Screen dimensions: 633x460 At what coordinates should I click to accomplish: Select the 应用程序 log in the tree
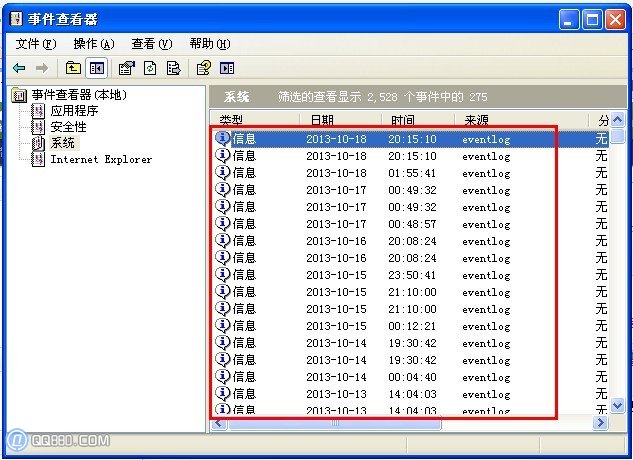pyautogui.click(x=74, y=111)
